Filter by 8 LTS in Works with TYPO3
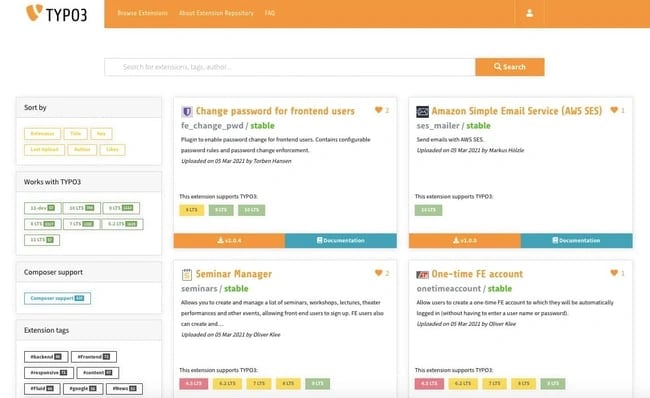The image size is (650, 398). click(x=42, y=224)
